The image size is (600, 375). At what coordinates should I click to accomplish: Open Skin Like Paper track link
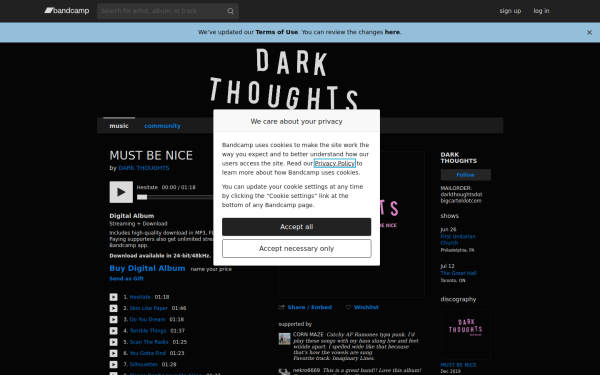[x=148, y=308]
